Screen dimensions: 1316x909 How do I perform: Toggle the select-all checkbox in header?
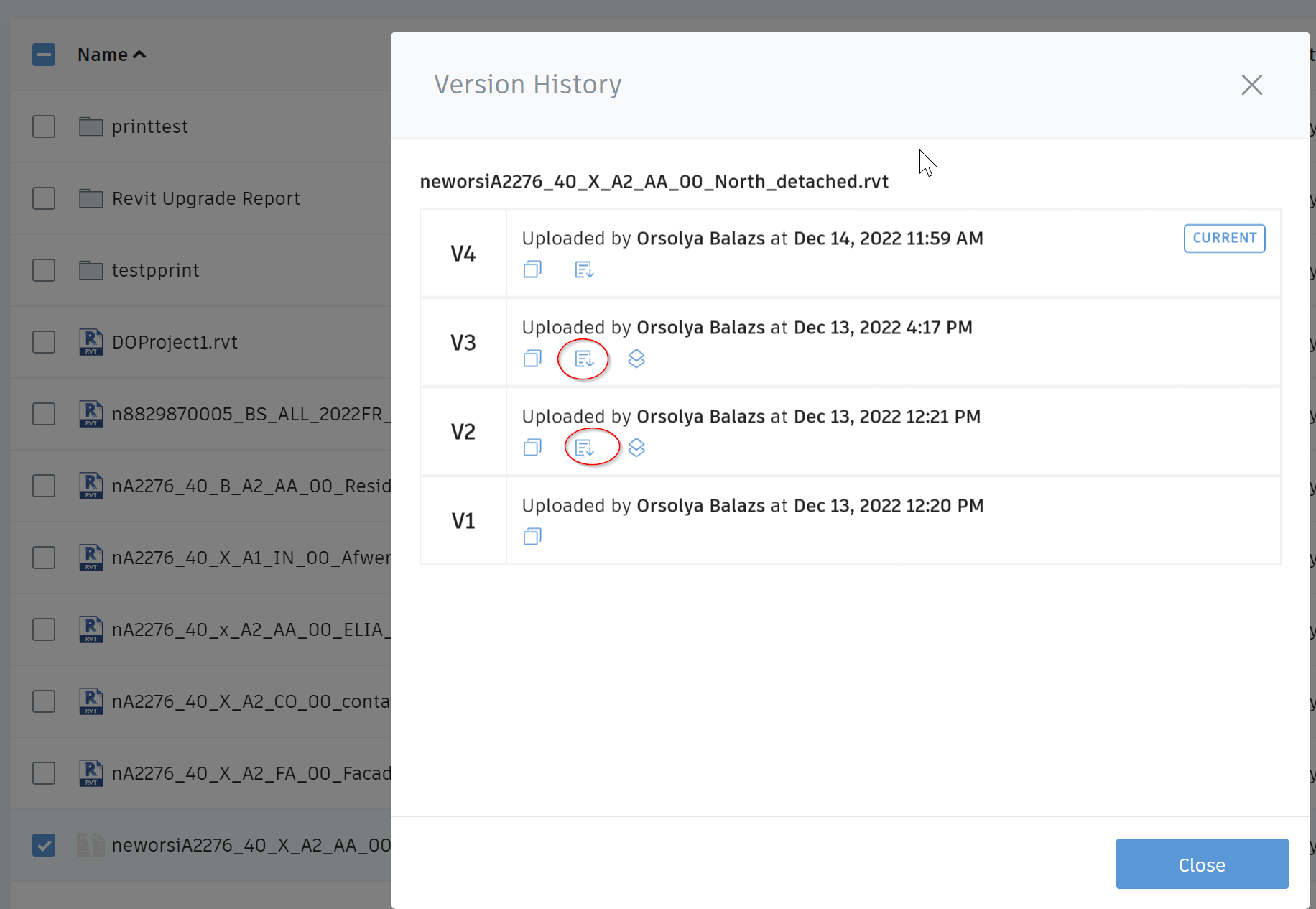44,55
